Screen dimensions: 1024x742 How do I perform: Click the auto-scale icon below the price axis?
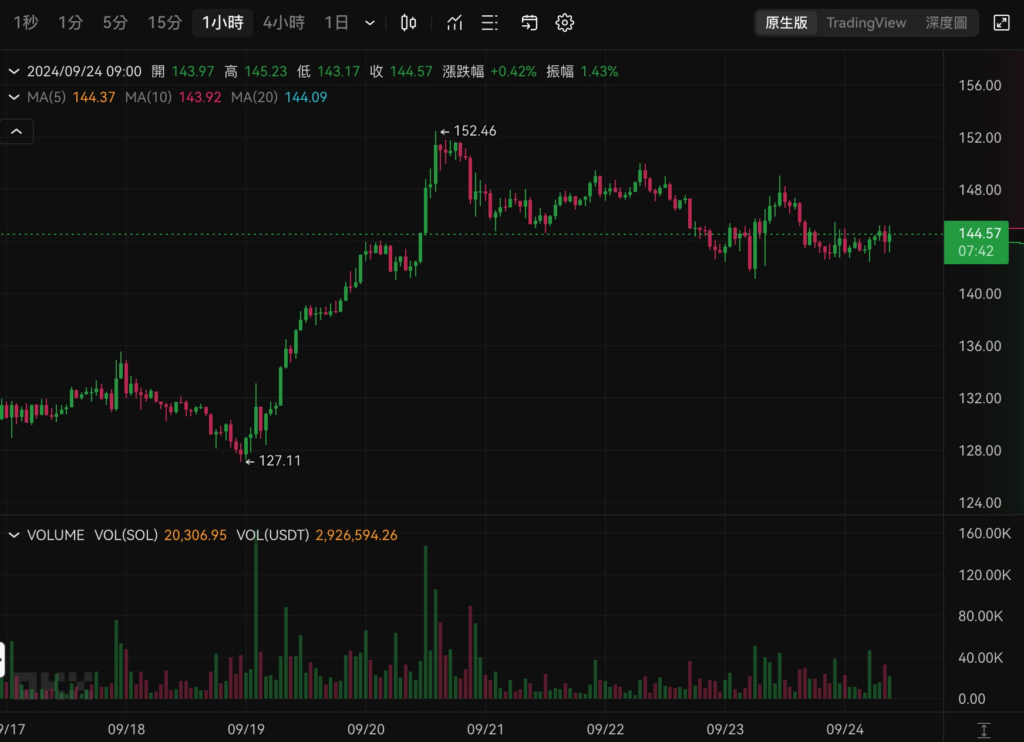tap(984, 730)
